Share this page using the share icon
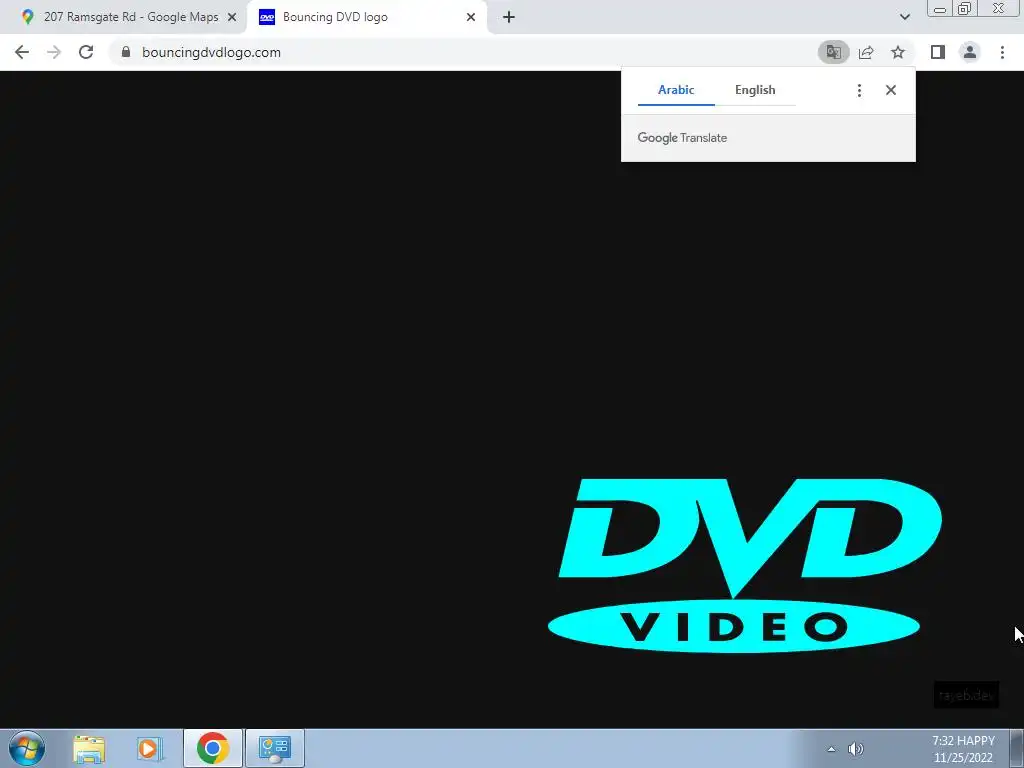 [x=866, y=52]
